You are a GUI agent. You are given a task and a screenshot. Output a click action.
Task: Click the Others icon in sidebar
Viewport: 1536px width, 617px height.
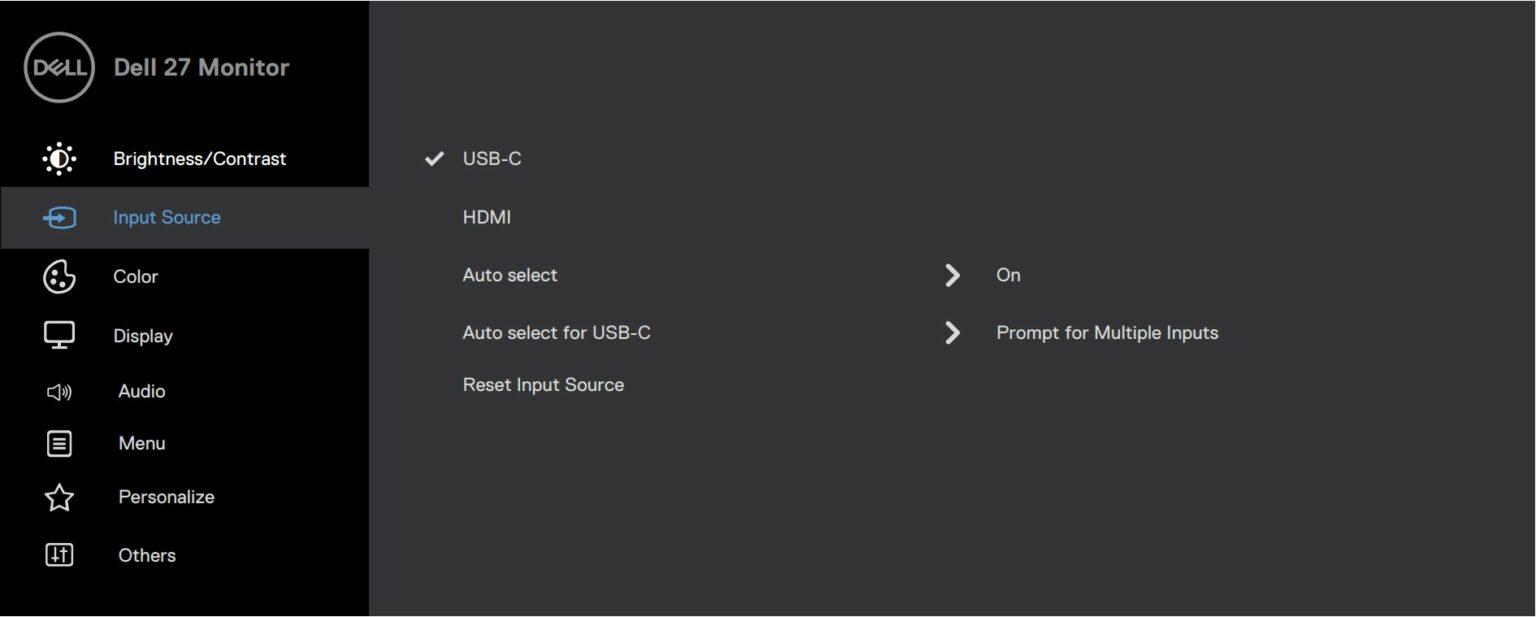point(59,555)
